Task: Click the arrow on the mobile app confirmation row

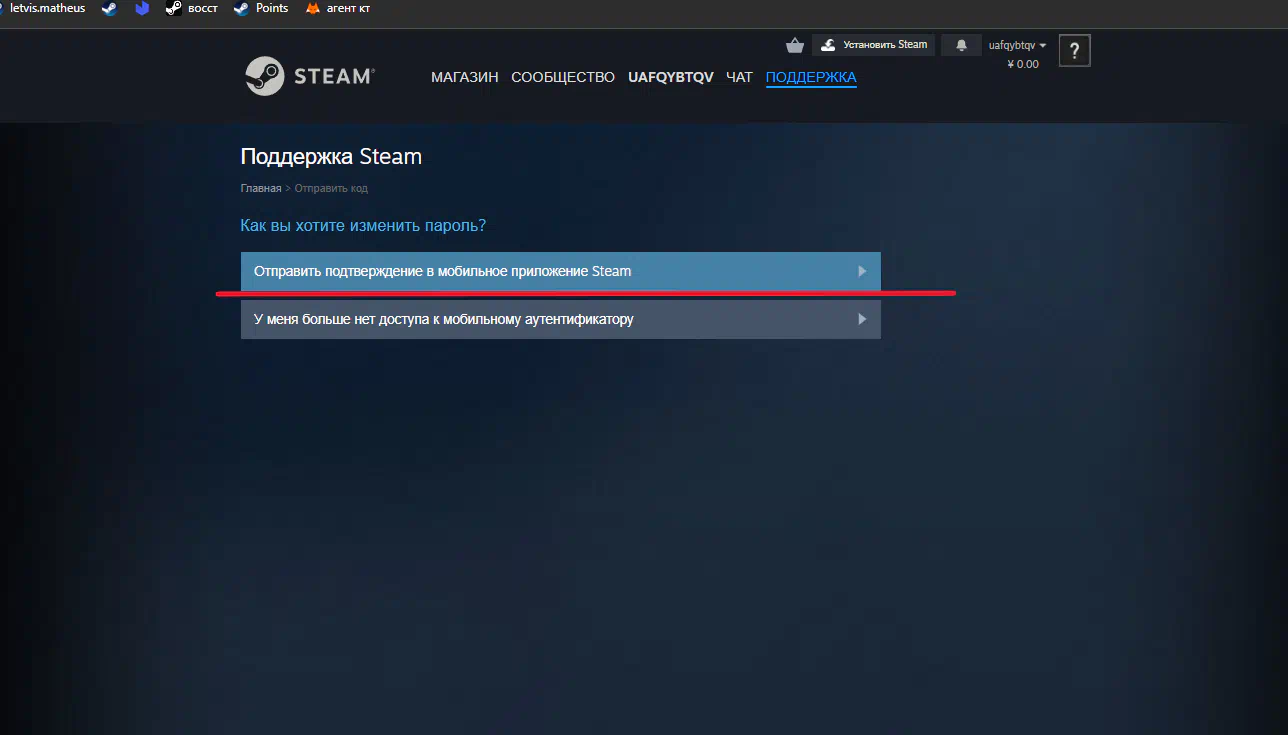Action: click(x=862, y=271)
